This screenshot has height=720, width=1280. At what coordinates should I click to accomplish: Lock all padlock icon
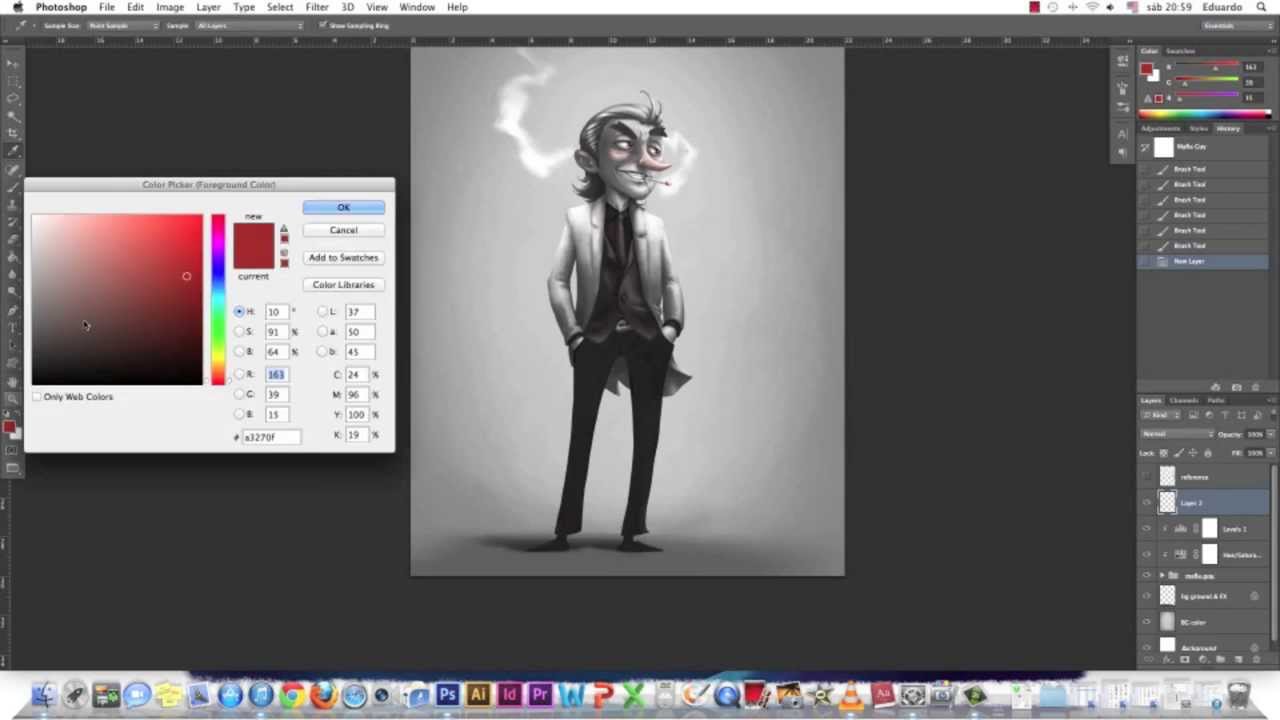(x=1207, y=452)
